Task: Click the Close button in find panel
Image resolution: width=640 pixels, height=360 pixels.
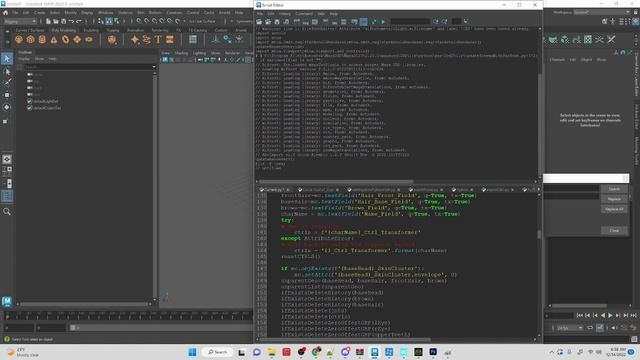Action: [x=614, y=231]
